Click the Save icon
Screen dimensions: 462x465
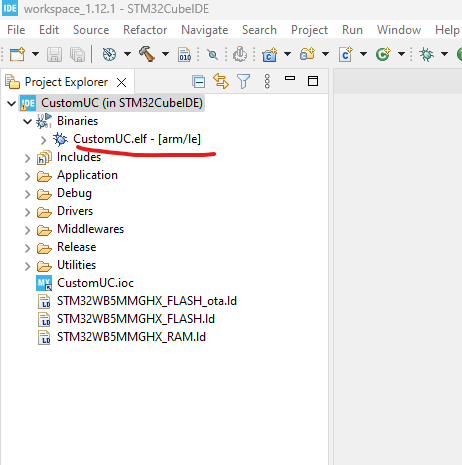tap(54, 54)
